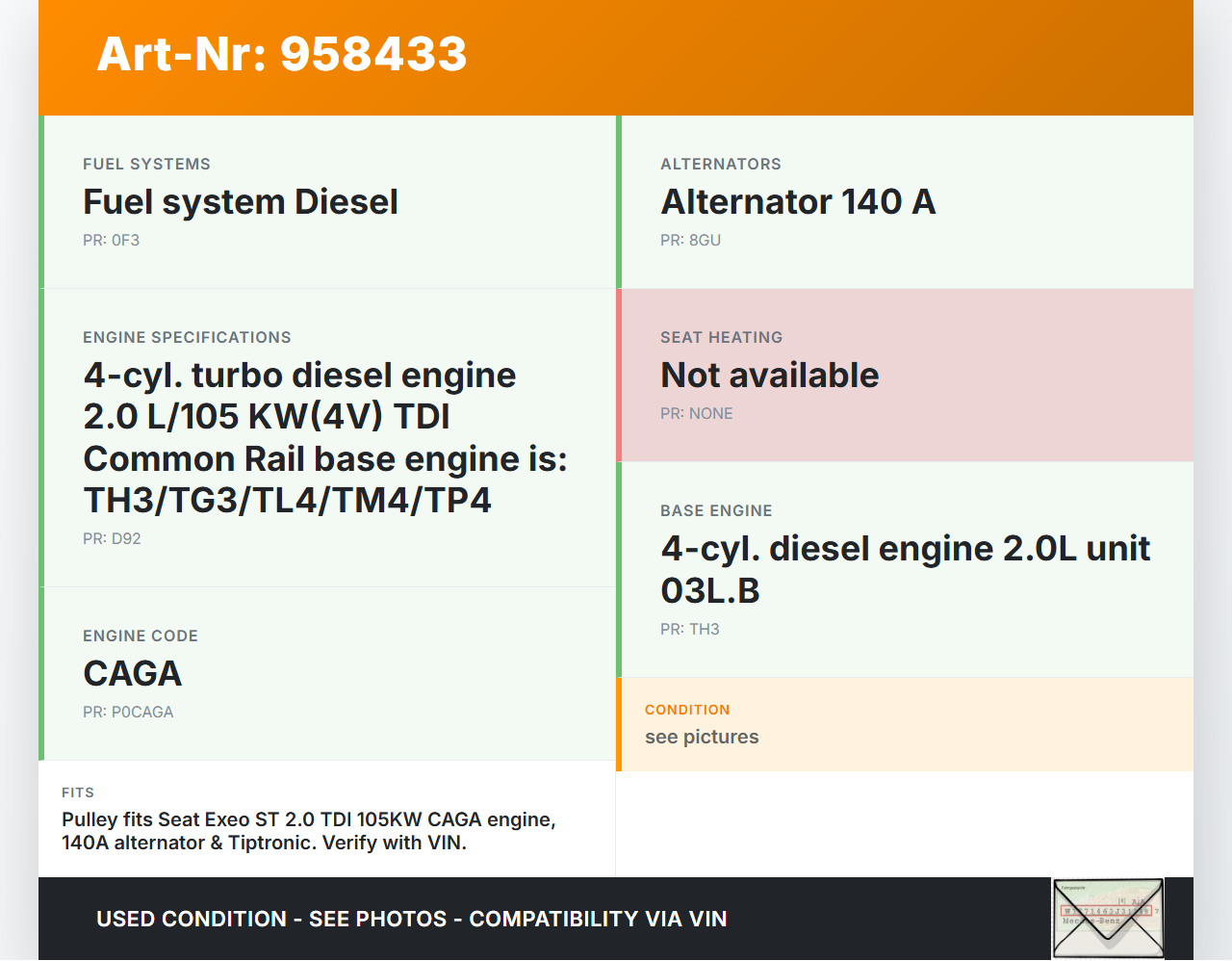The image size is (1232, 961).
Task: Click the PR: TH3 code
Action: (x=689, y=630)
